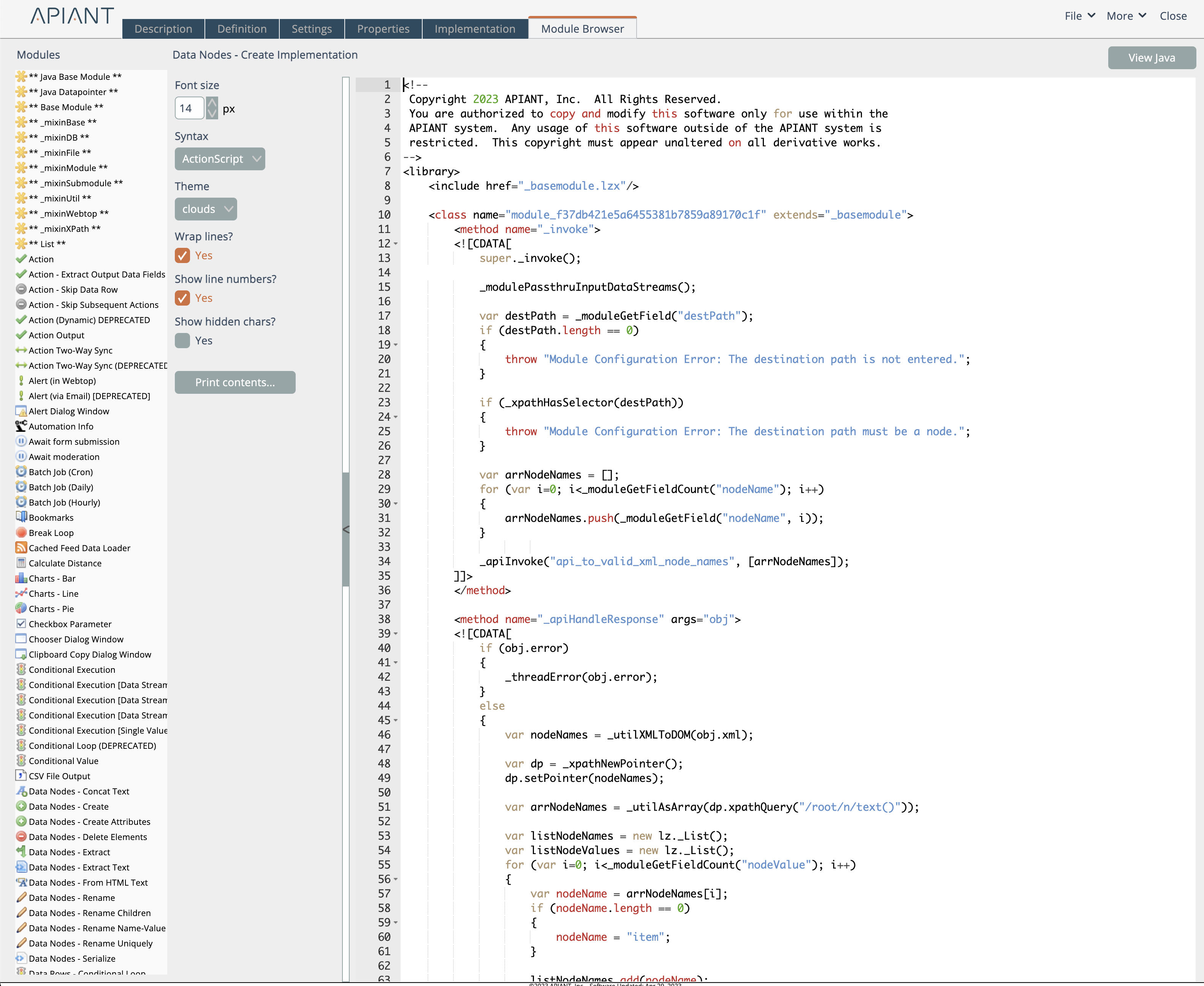Click the Bookmarks module icon
The image size is (1204, 986).
point(21,517)
